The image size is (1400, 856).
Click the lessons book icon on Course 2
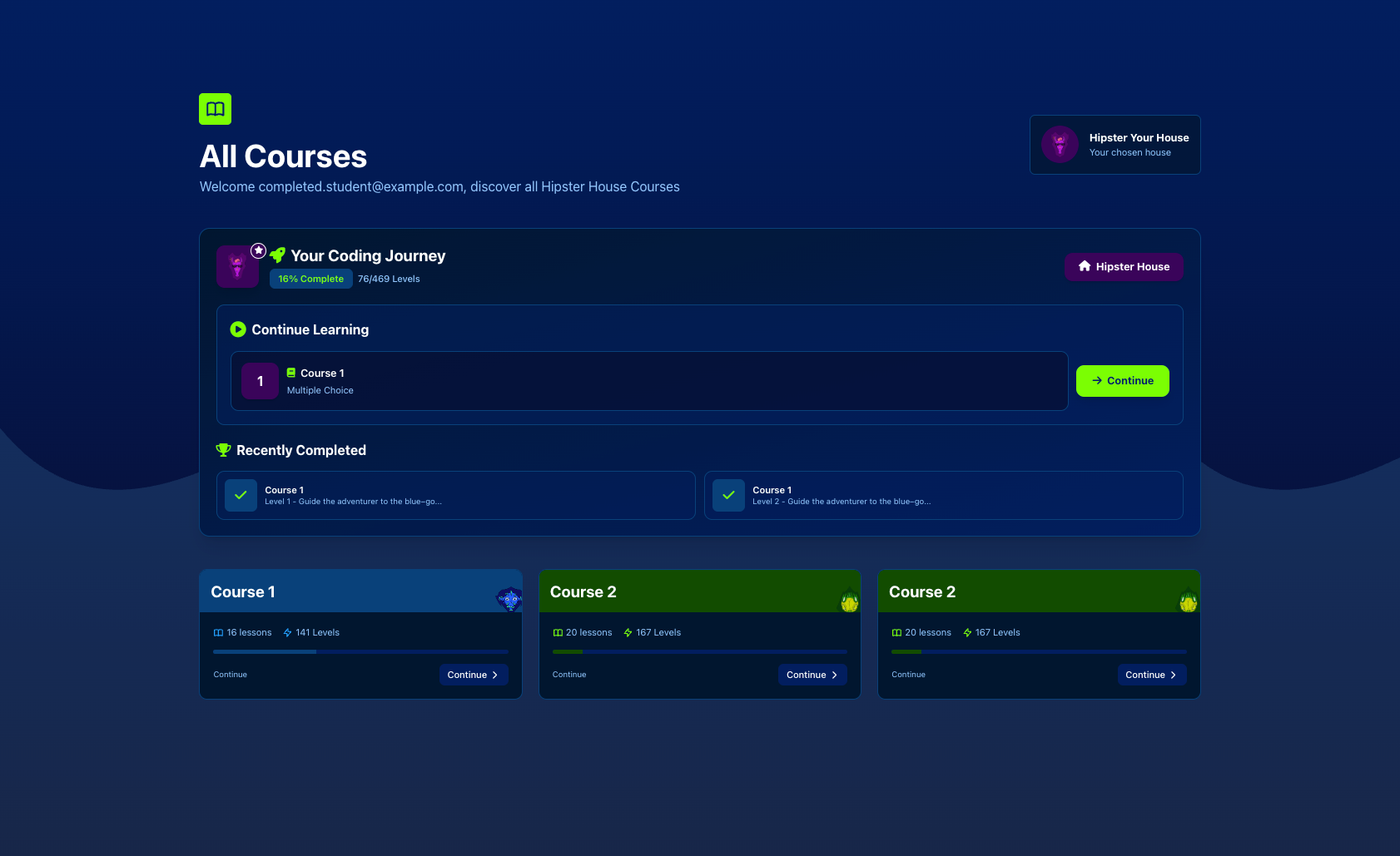(557, 632)
